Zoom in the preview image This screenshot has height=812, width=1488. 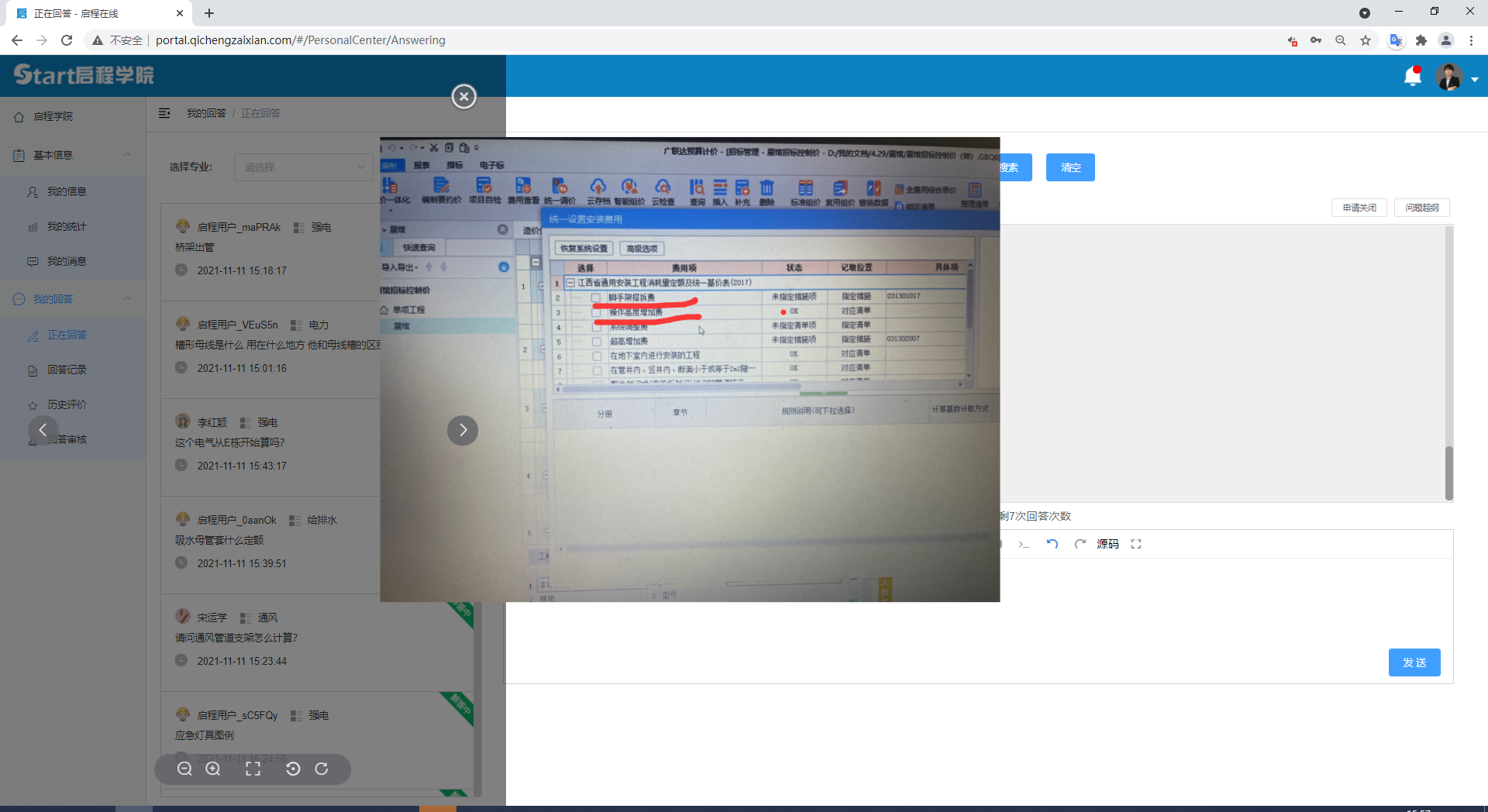coord(213,769)
